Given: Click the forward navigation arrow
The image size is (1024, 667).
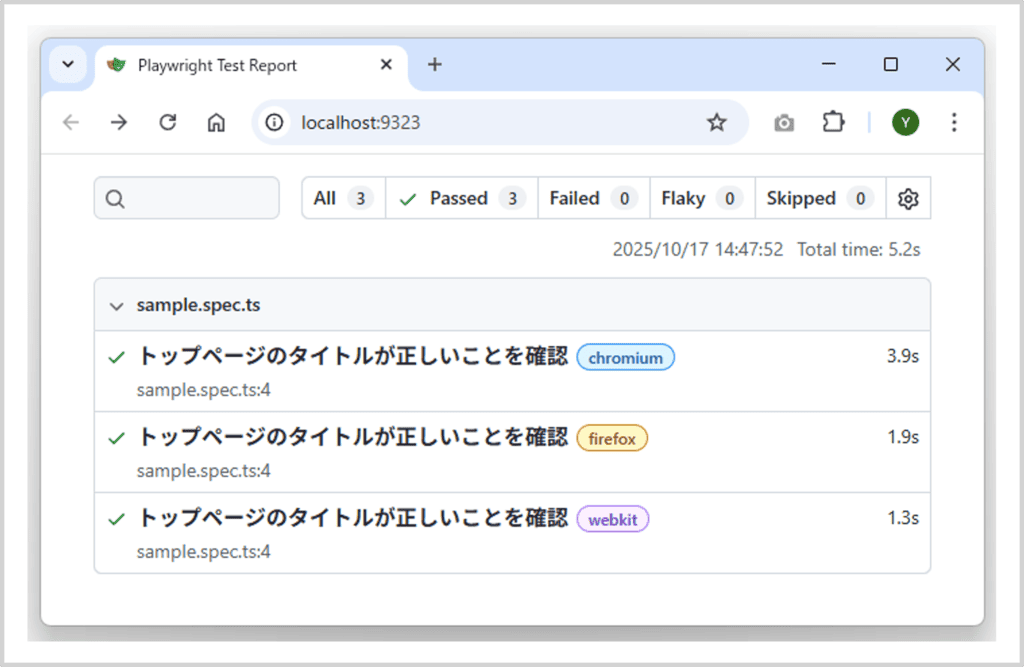Looking at the screenshot, I should (119, 122).
